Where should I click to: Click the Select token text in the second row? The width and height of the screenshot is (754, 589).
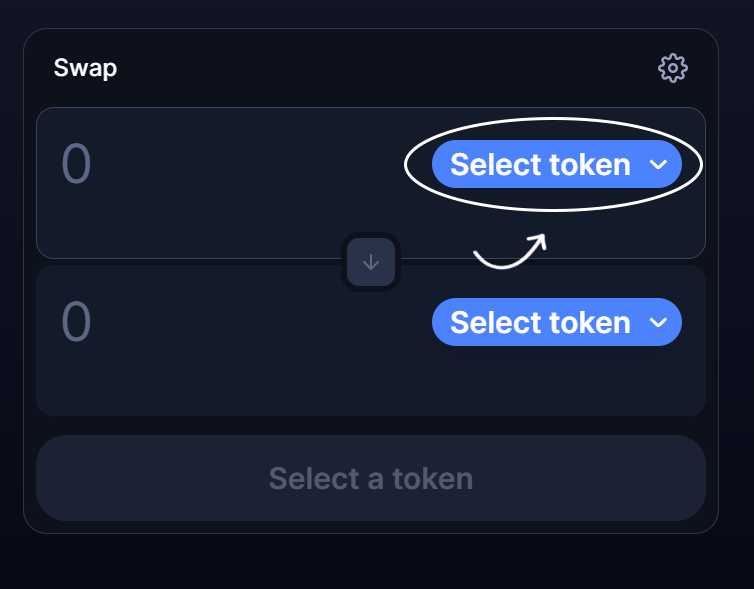(x=540, y=323)
